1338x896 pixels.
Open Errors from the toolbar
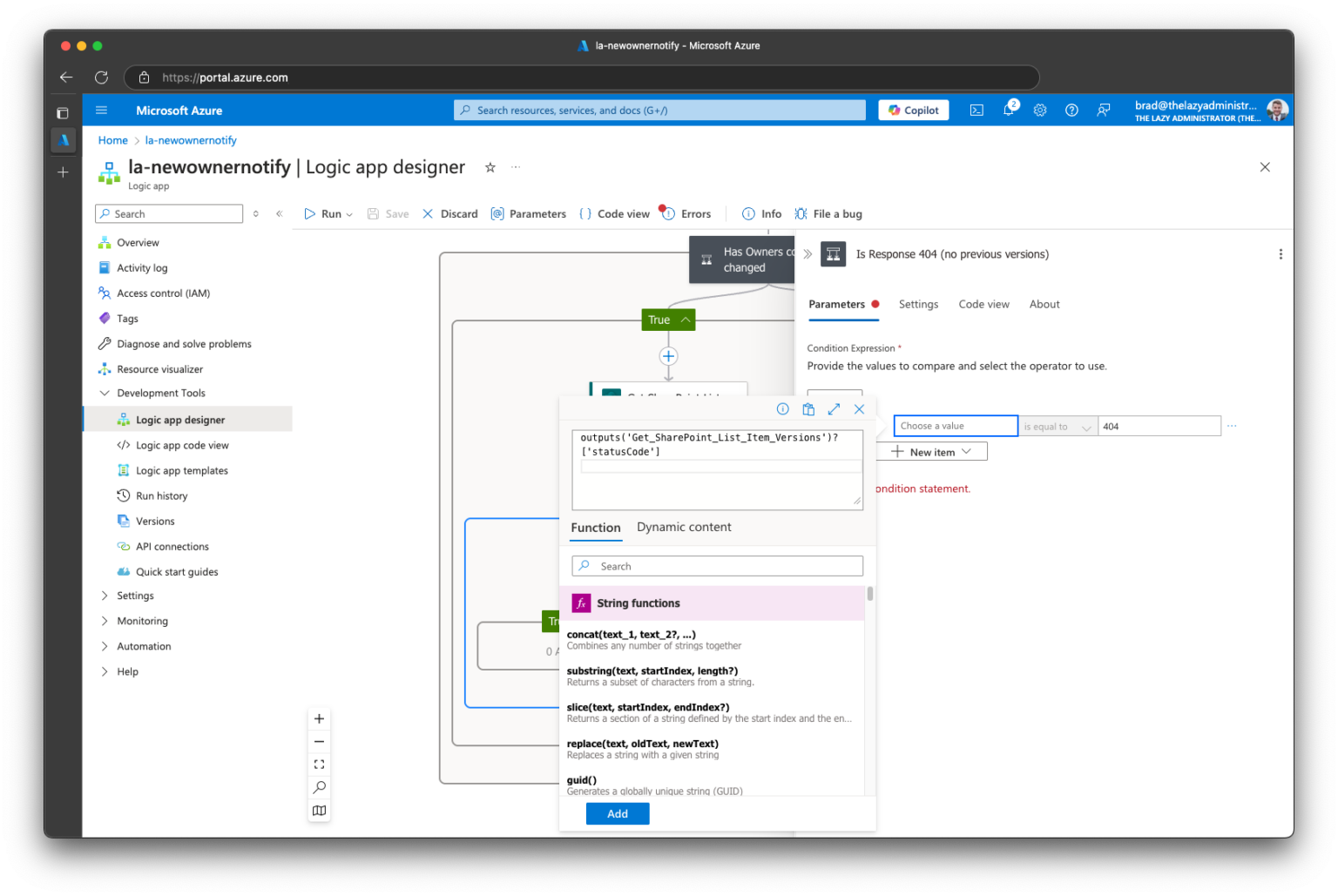(686, 214)
